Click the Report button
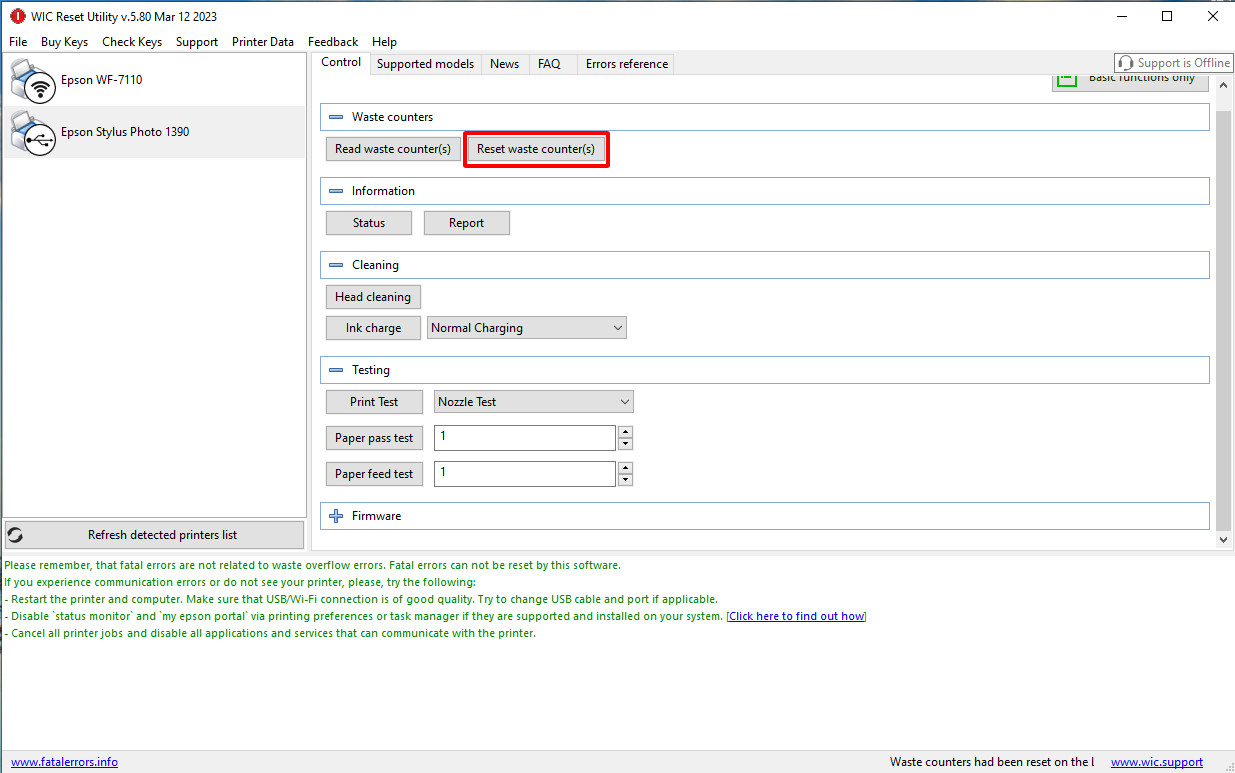Screen dimensions: 1235x773 coord(466,223)
